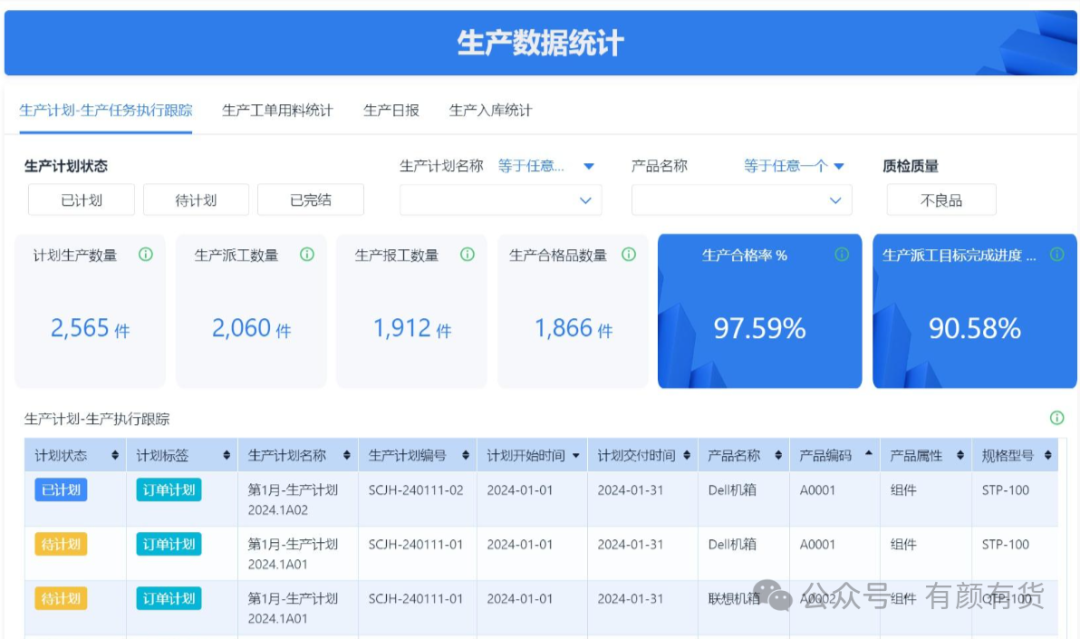The width and height of the screenshot is (1080, 639).
Task: Switch to the 生产工单用料统计 tab
Action: pyautogui.click(x=277, y=110)
